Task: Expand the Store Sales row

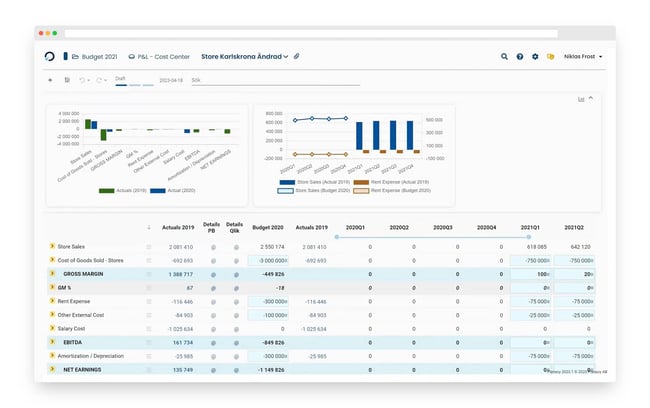Action: 52,246
